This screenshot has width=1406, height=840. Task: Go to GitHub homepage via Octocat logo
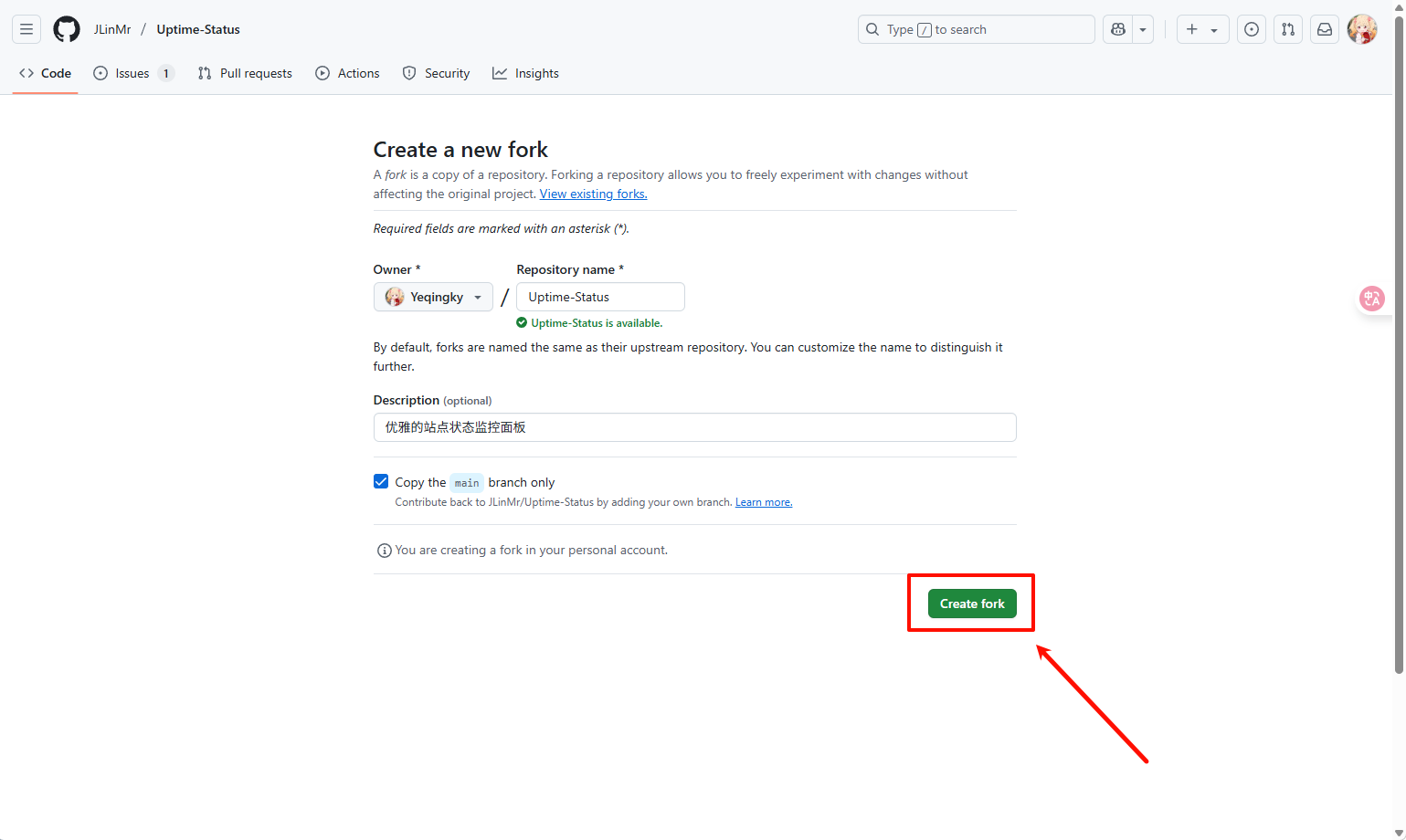pyautogui.click(x=67, y=29)
